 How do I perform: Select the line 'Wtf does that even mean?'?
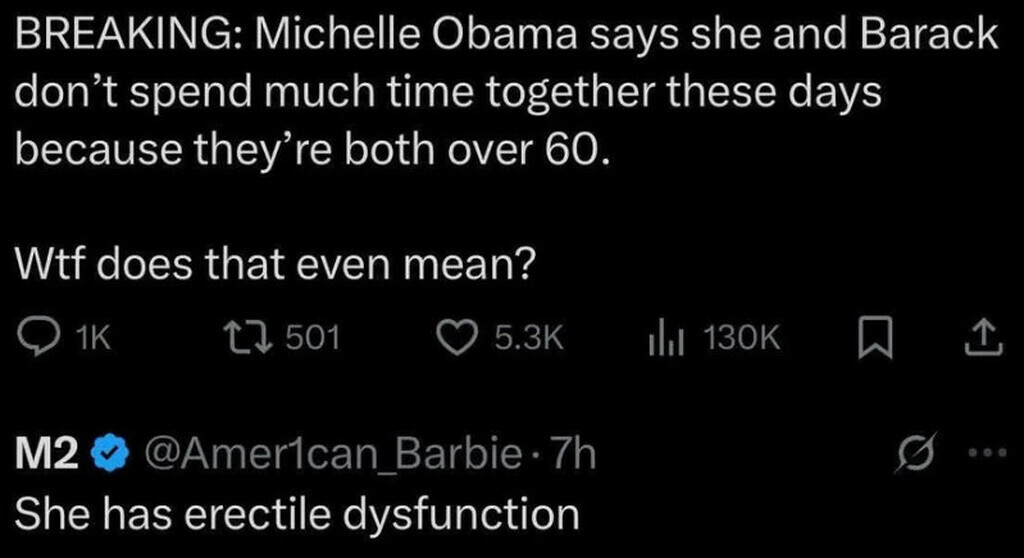click(x=275, y=263)
